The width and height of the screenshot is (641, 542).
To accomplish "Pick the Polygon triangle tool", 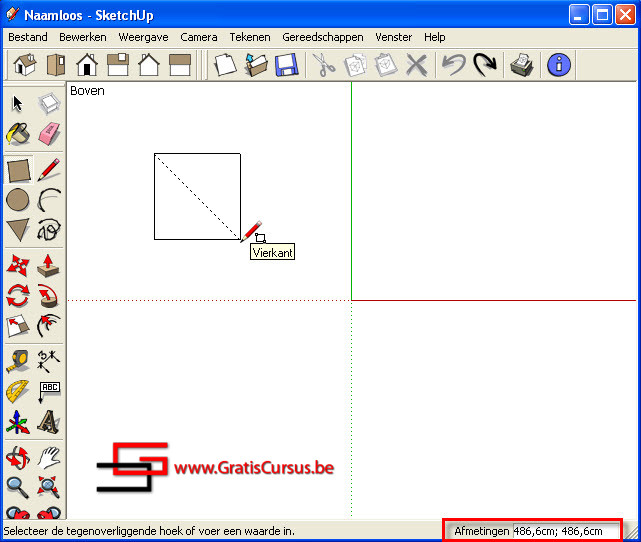I will coord(18,230).
